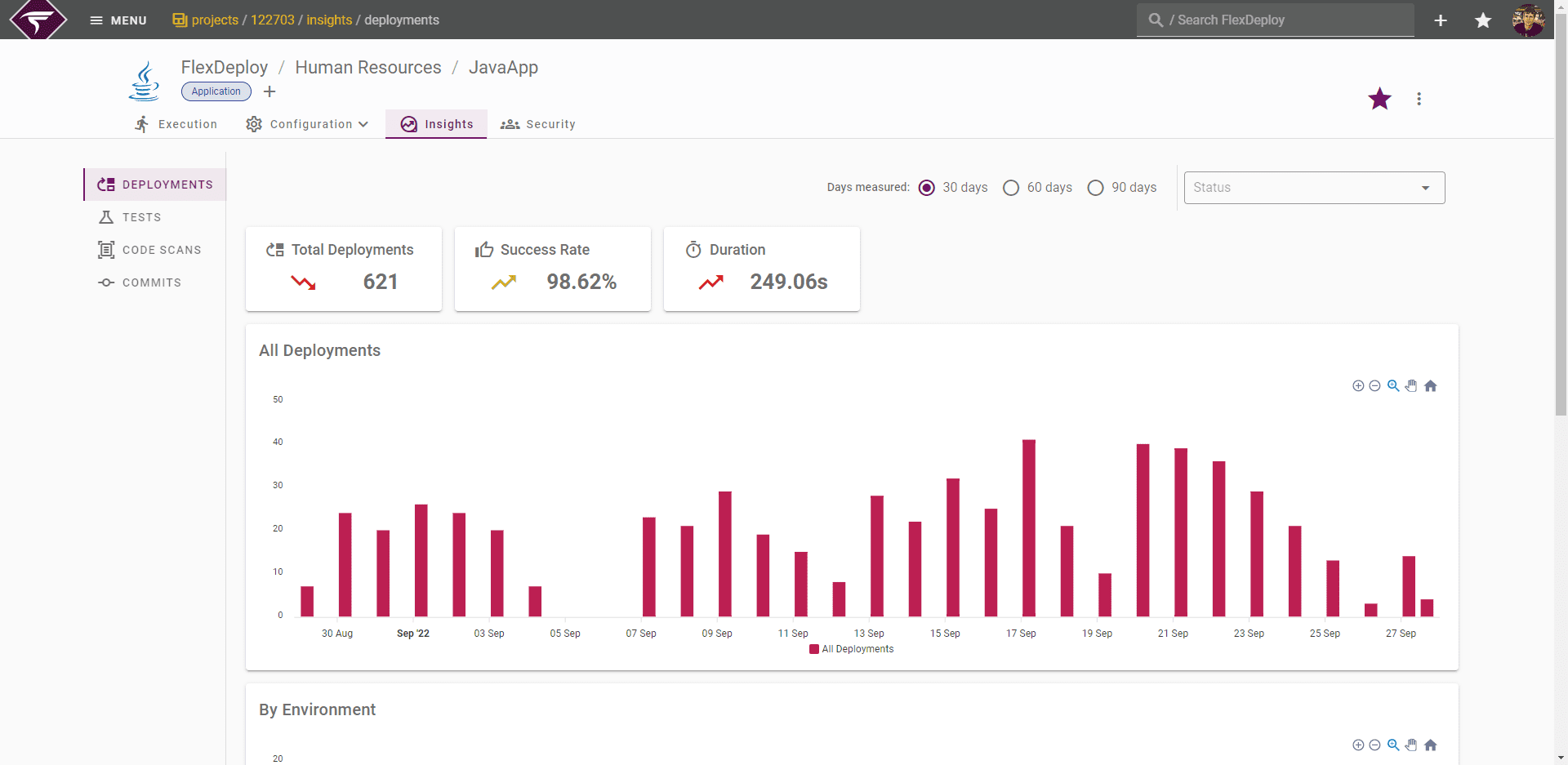Reset All Deployments chart with the home icon
Viewport: 1568px width, 765px height.
pos(1431,386)
